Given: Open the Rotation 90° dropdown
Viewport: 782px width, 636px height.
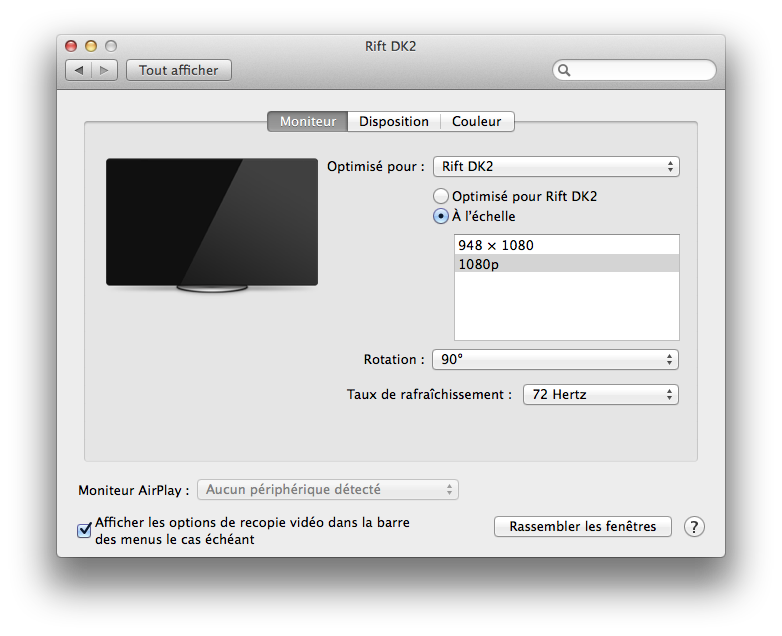Looking at the screenshot, I should coord(555,360).
